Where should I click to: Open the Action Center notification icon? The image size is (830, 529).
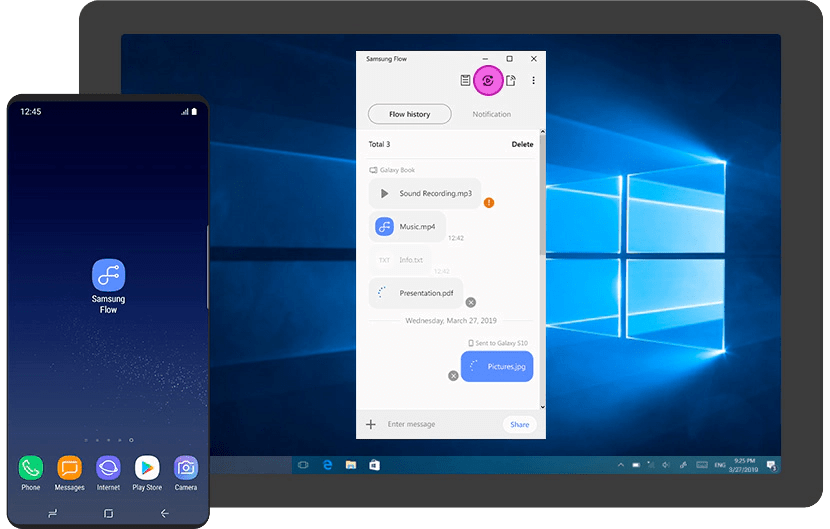771,465
